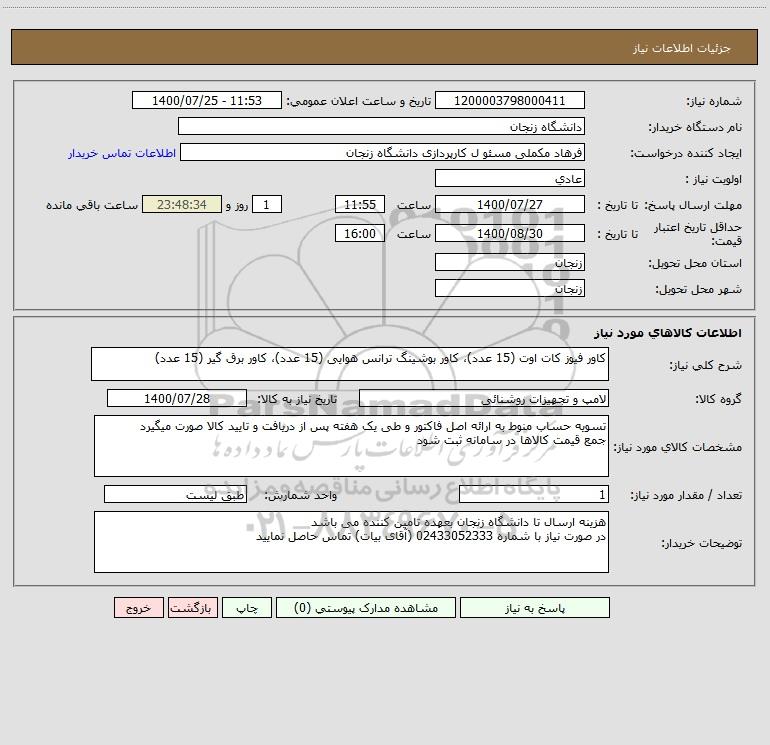Screen dimensions: 770x745
Task: Click the تاریخ و ساعت اعلان عمومی label
Action: click(x=359, y=101)
